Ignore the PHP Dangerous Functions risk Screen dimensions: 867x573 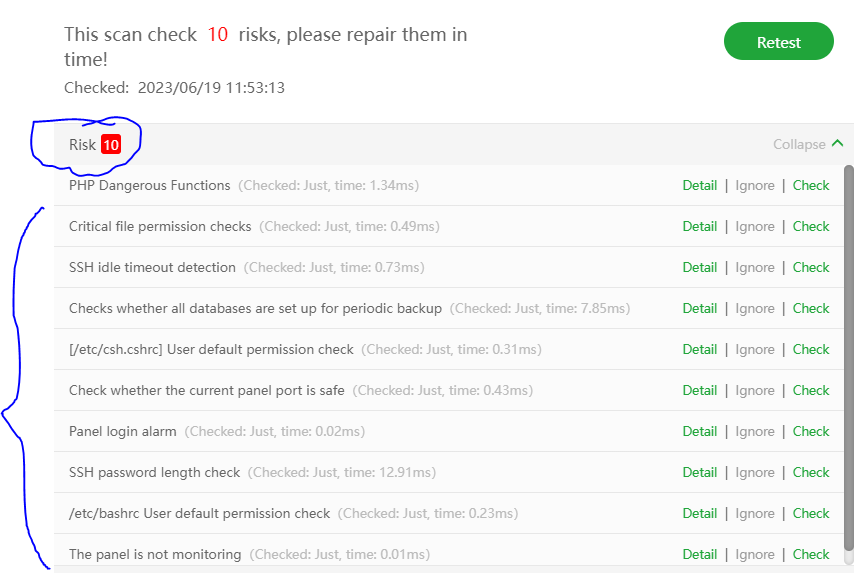(x=755, y=185)
